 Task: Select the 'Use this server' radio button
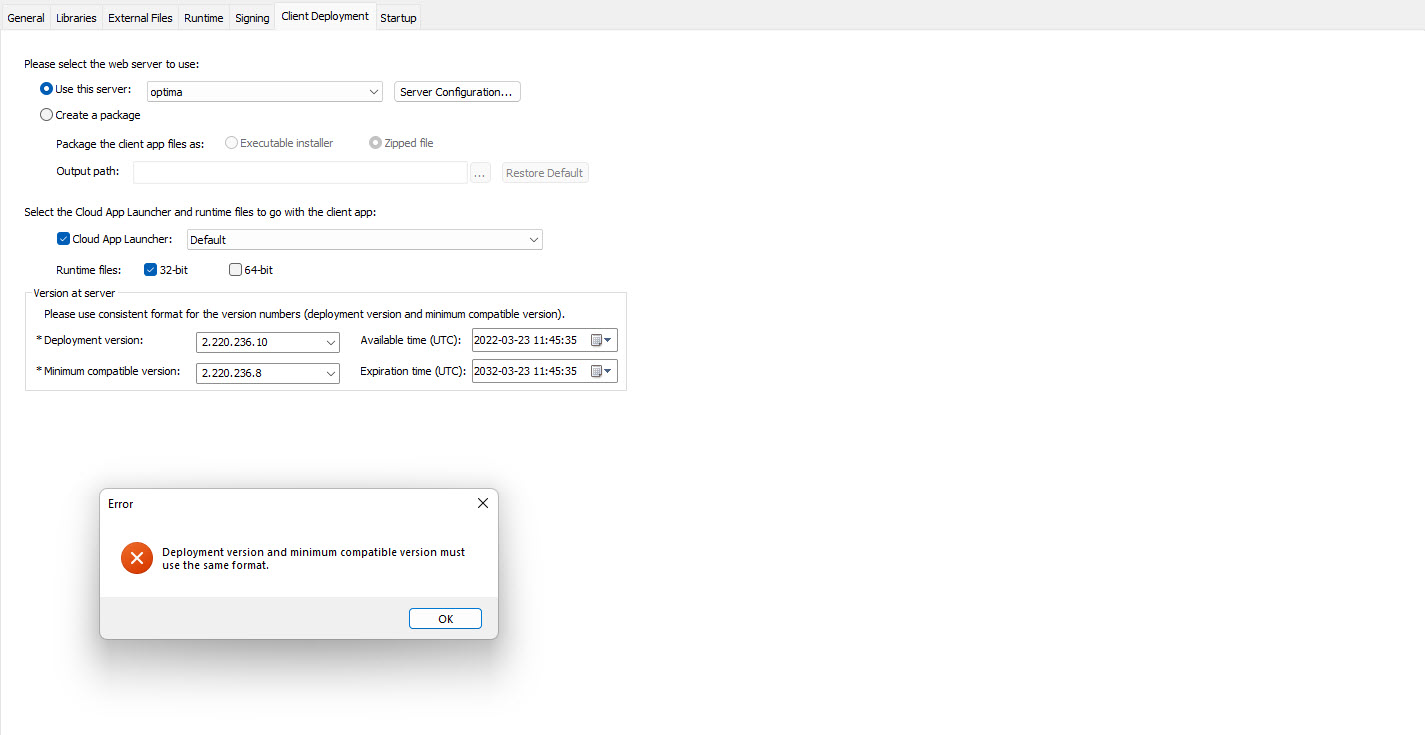[46, 90]
